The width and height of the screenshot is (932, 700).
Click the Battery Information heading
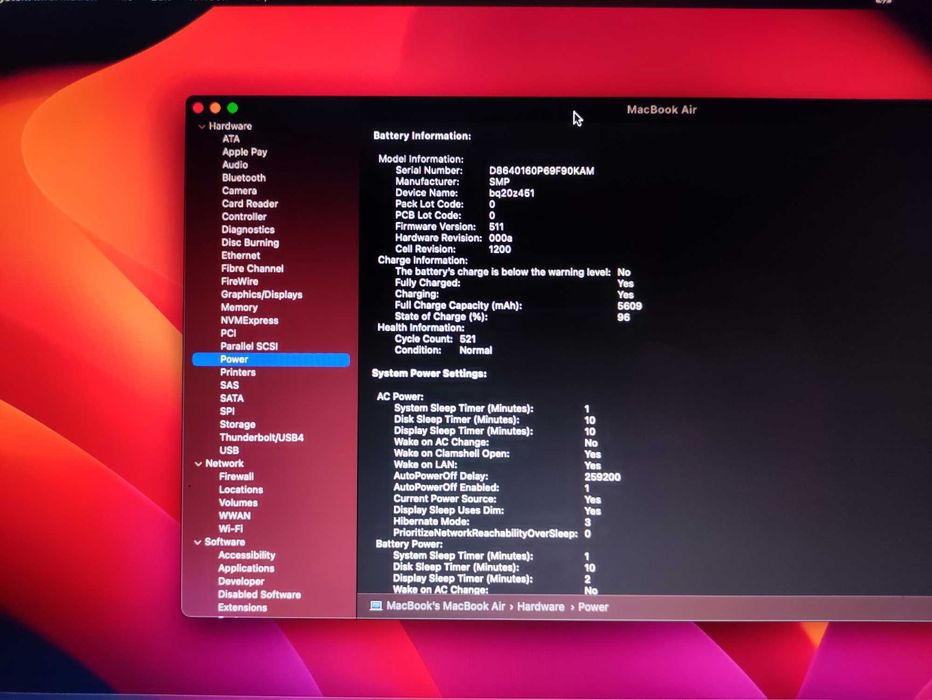[422, 136]
